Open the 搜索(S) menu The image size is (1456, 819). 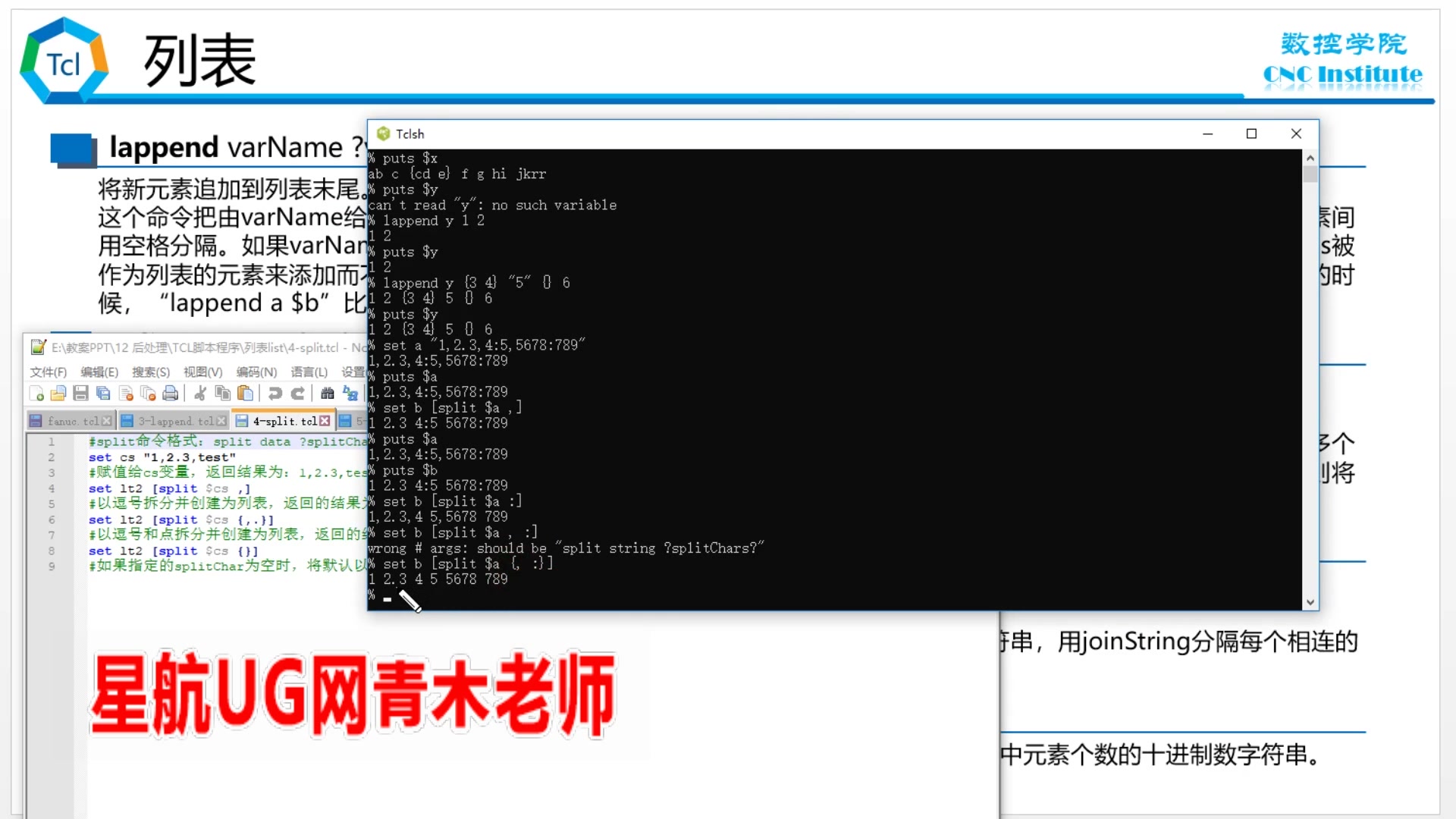pyautogui.click(x=151, y=372)
